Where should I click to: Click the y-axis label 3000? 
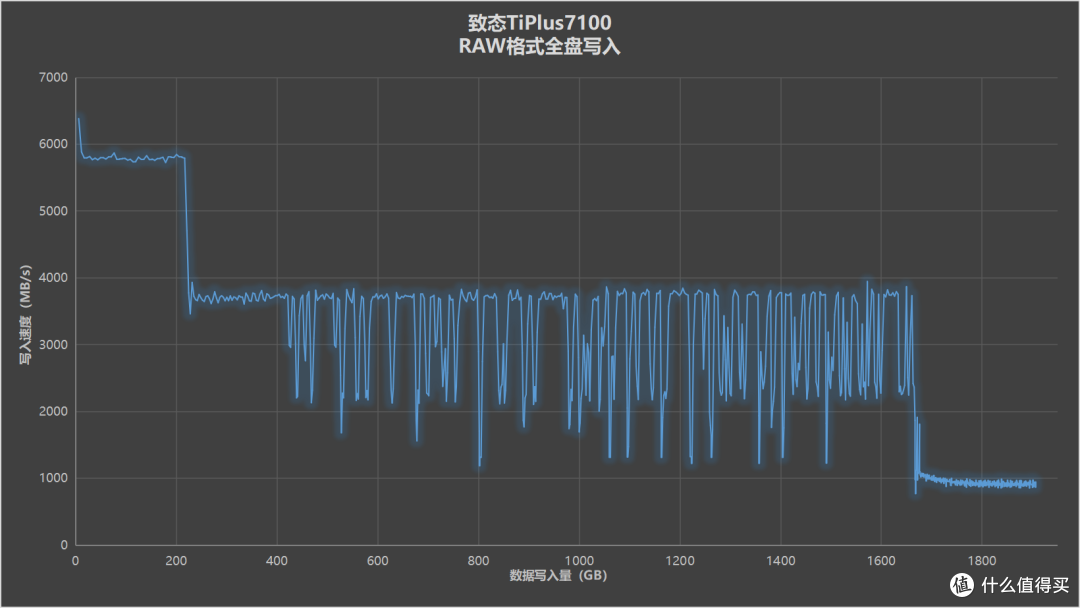53,345
